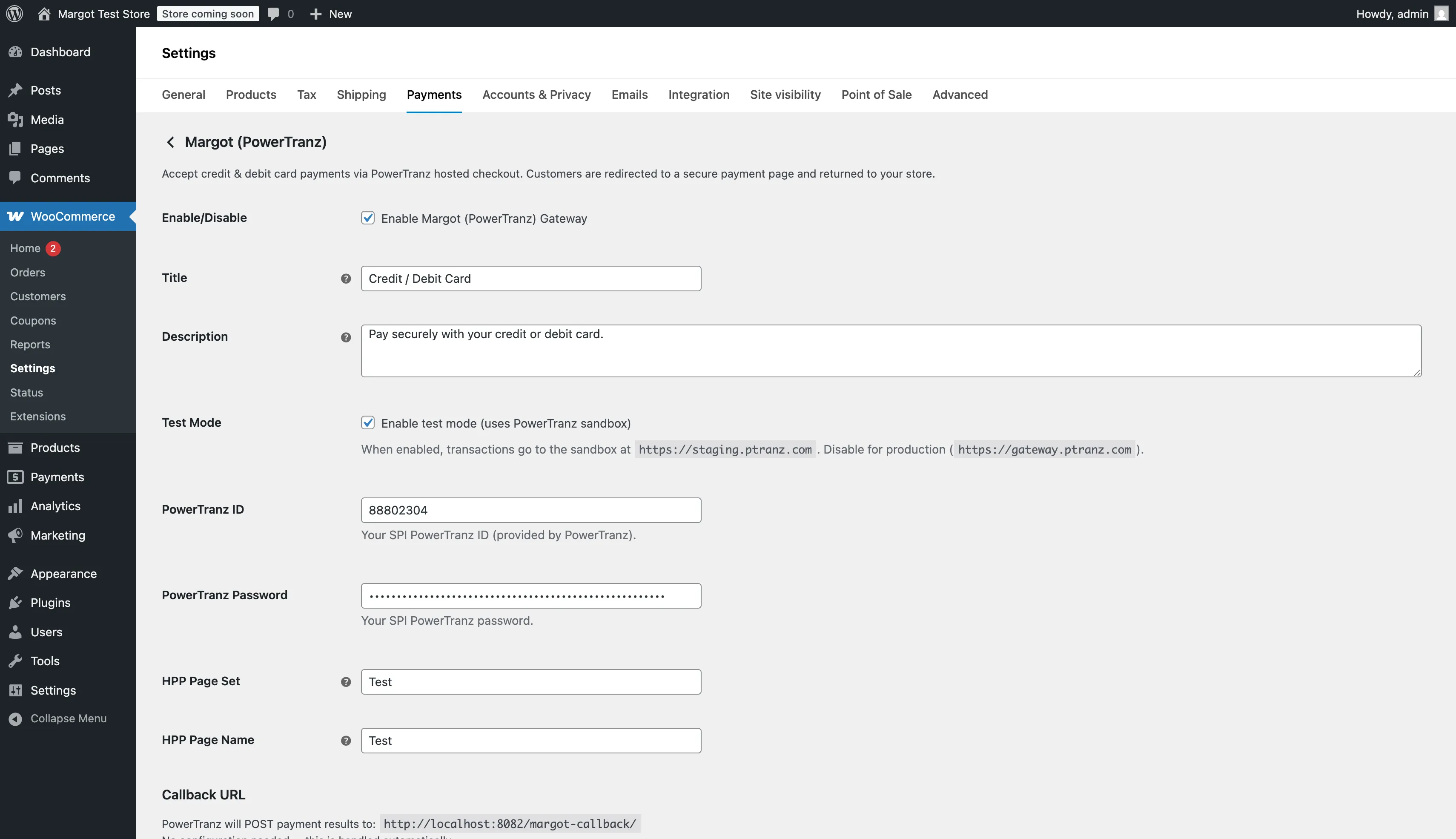
Task: Open the Extensions page
Action: 37,416
